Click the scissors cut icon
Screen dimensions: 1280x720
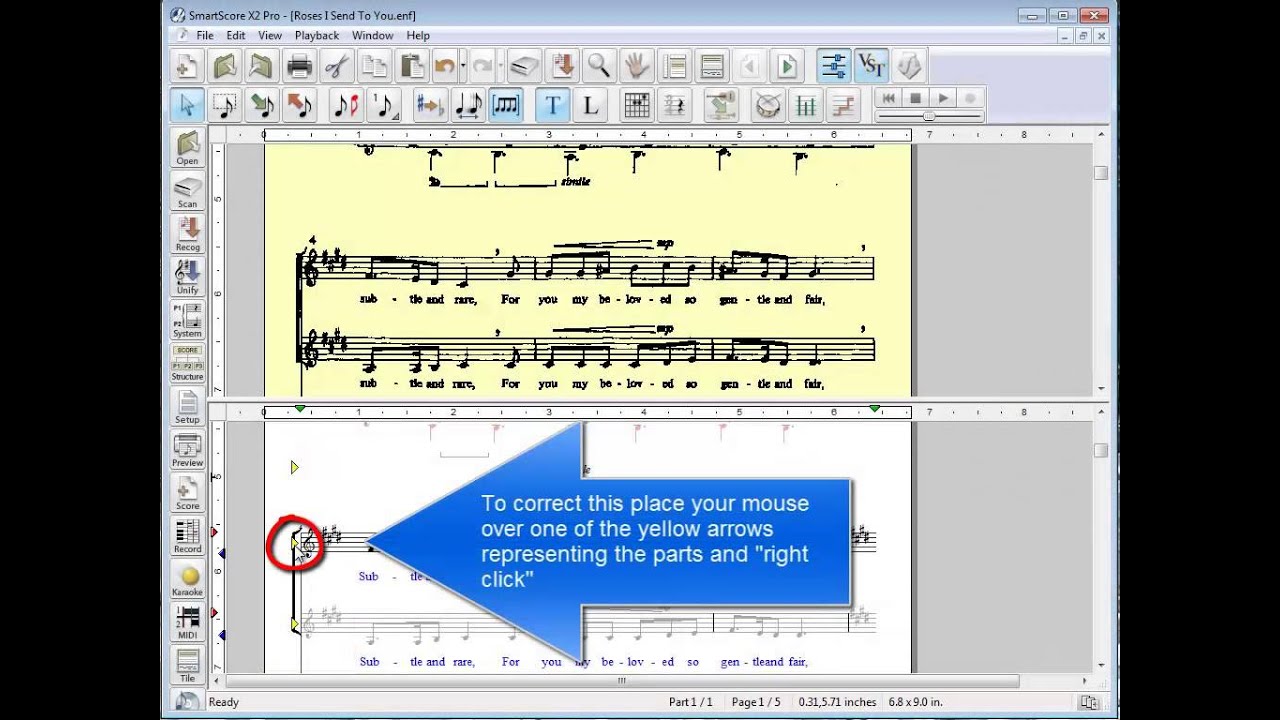click(x=337, y=66)
